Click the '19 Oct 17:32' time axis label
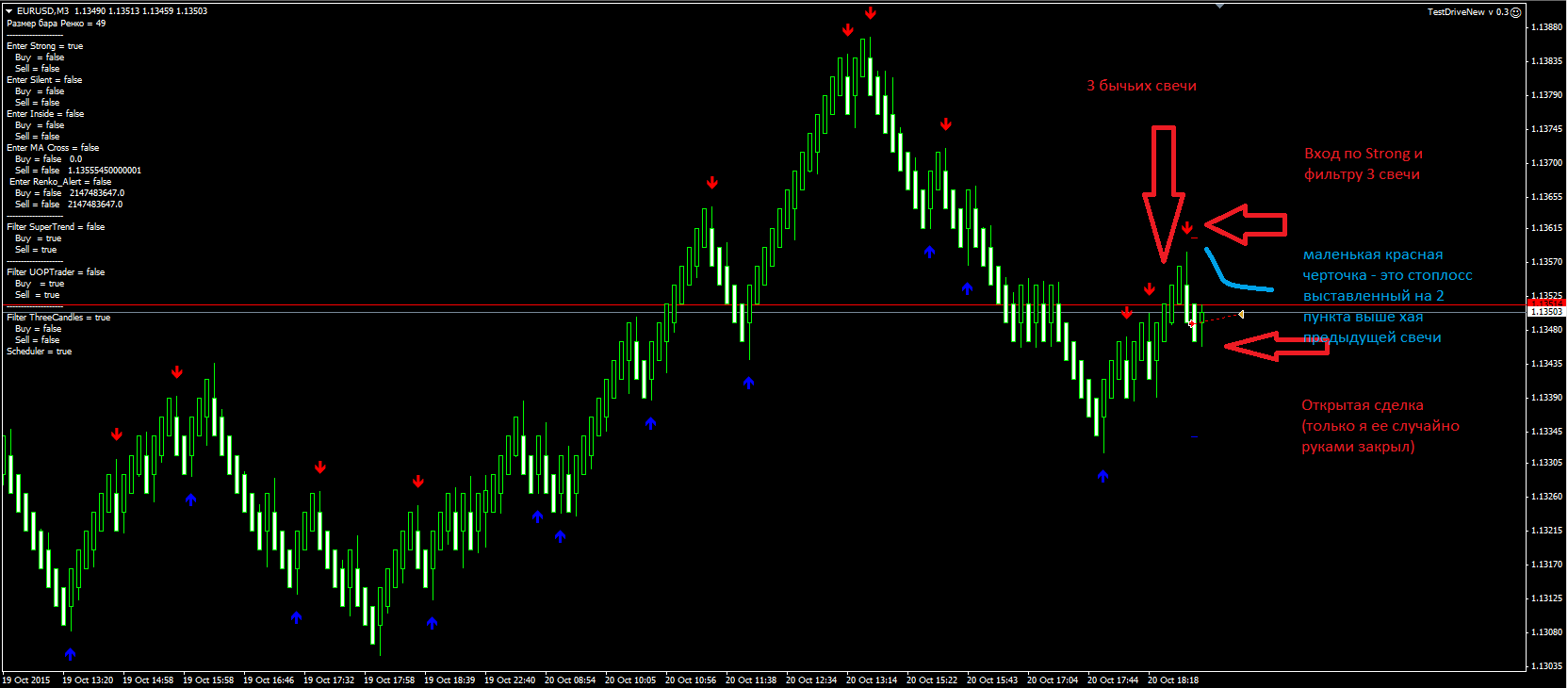The width and height of the screenshot is (1568, 688). point(329,680)
